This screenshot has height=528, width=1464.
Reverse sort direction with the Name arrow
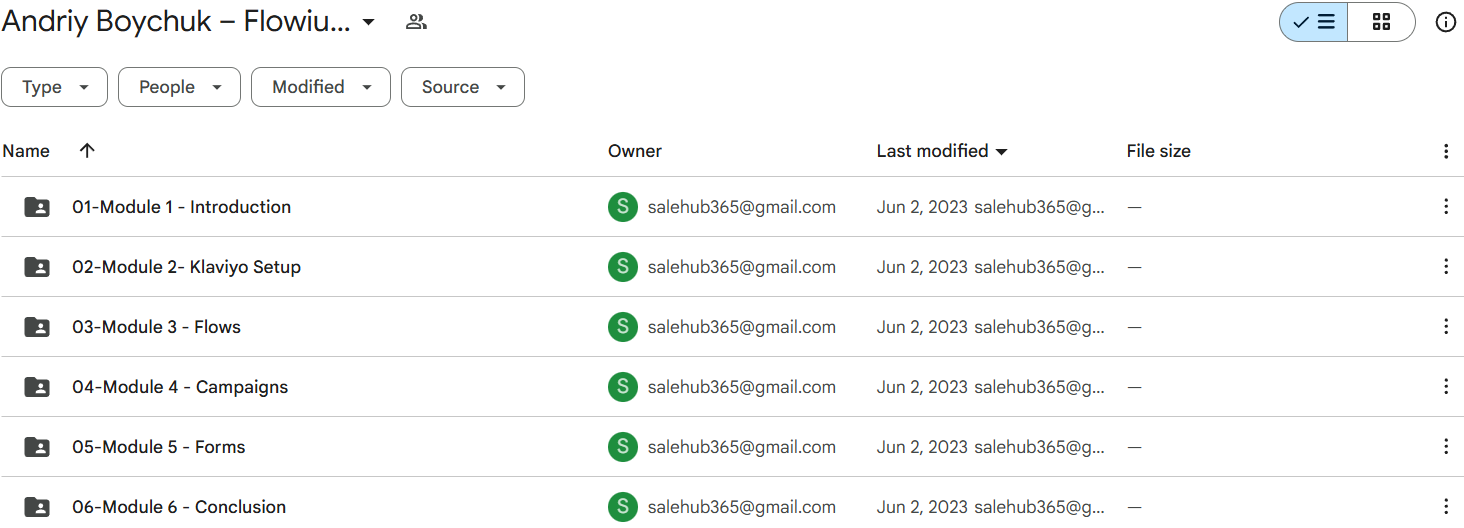[x=87, y=151]
